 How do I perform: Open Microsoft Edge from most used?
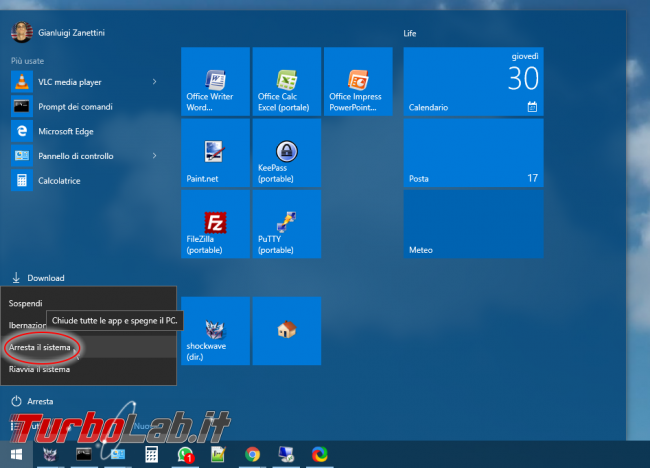point(85,131)
